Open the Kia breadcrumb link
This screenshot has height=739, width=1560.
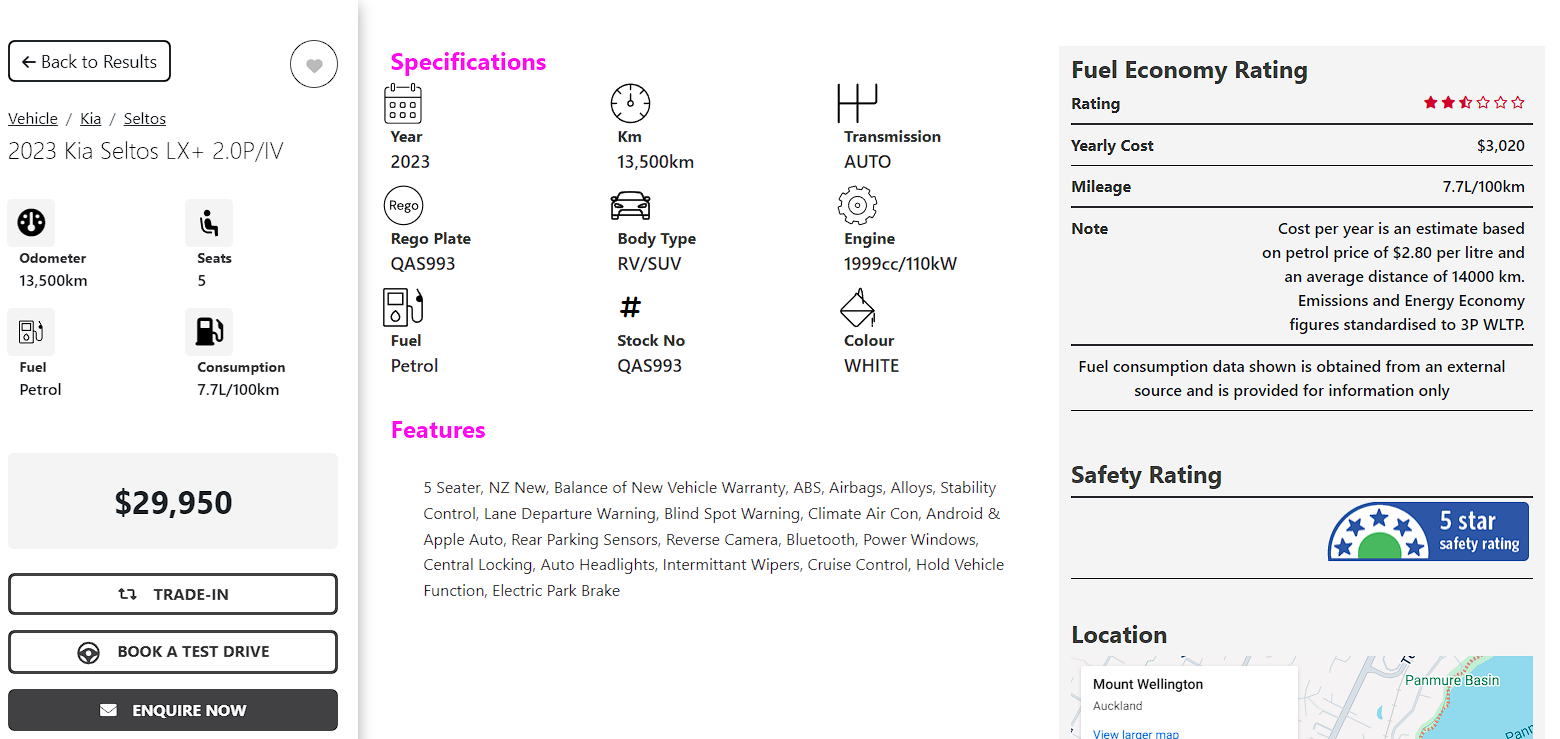(91, 118)
